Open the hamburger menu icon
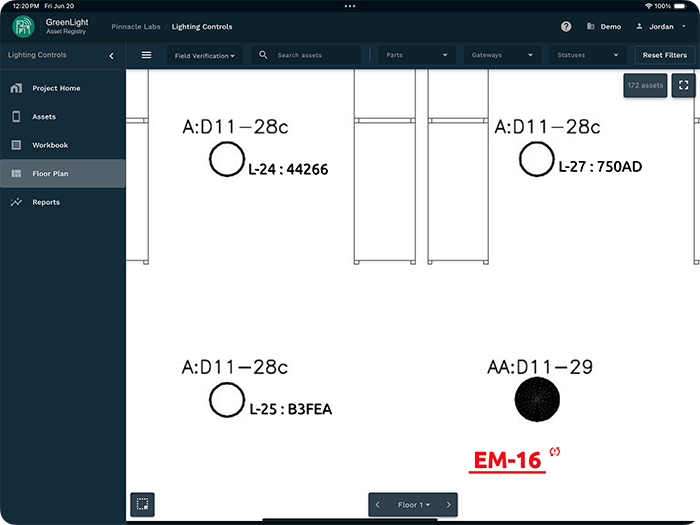The image size is (700, 525). (x=146, y=55)
